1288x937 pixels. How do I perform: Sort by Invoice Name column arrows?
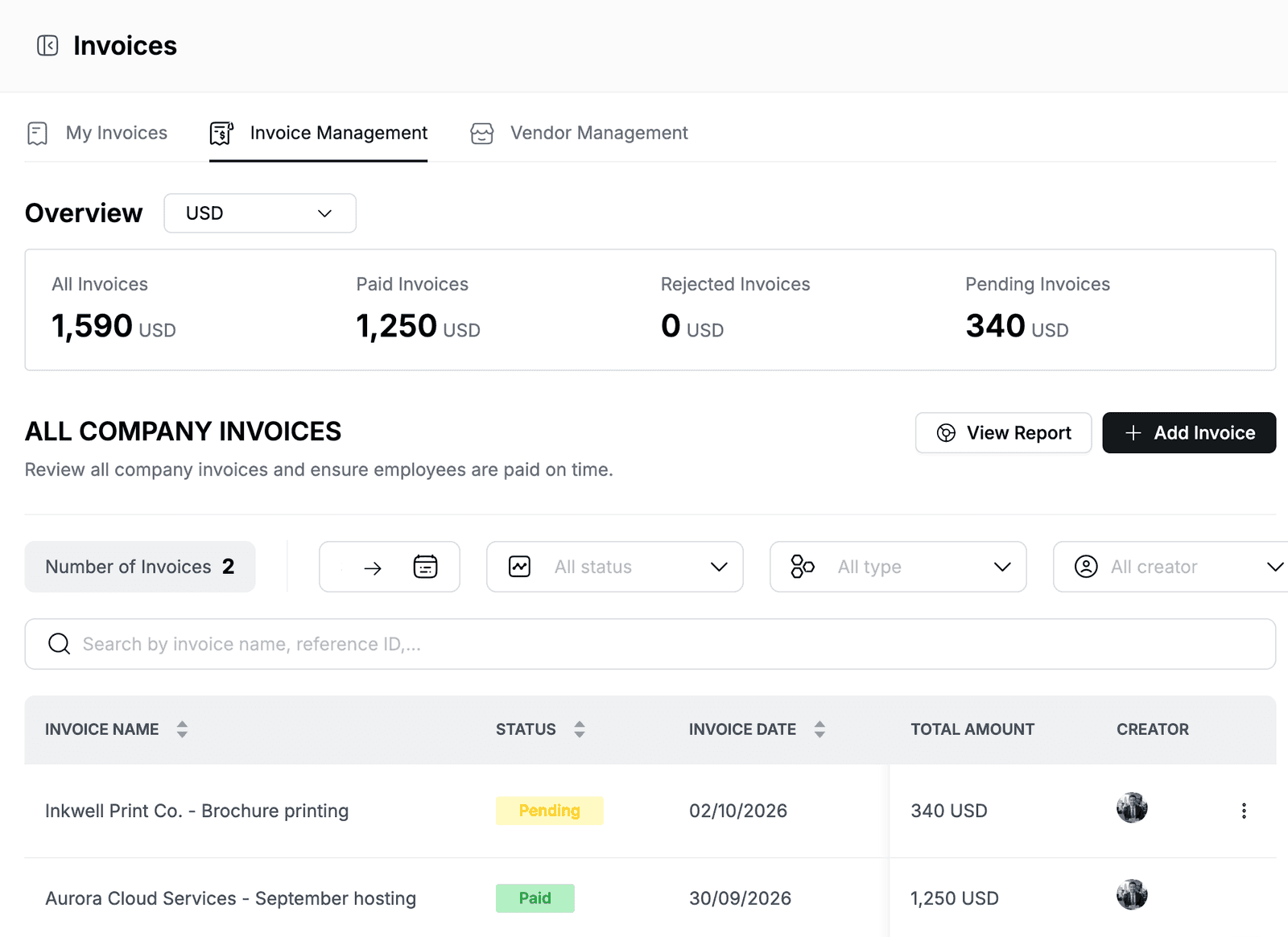182,729
